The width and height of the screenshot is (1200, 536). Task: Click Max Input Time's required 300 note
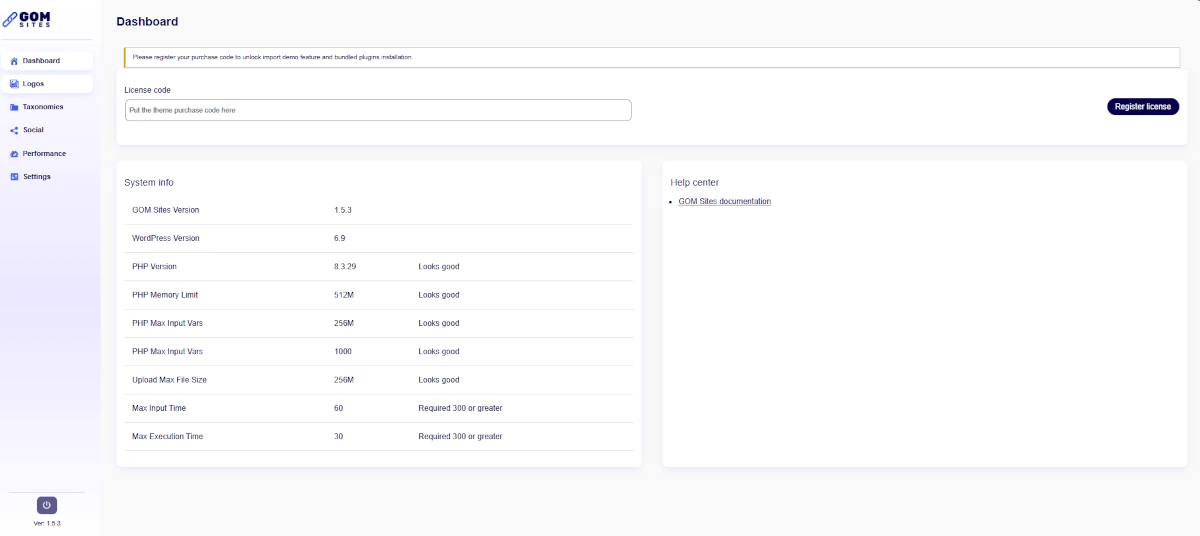460,408
